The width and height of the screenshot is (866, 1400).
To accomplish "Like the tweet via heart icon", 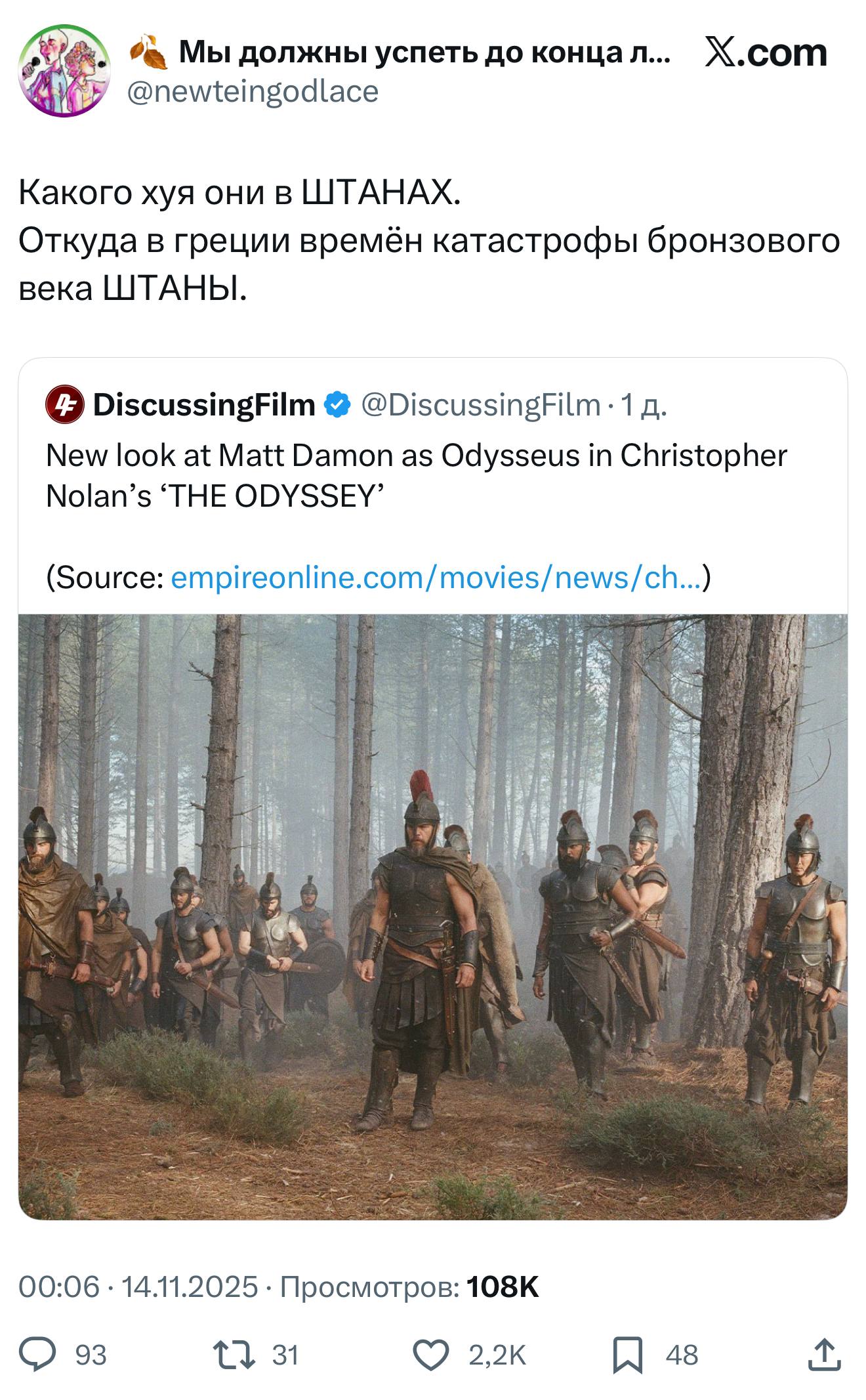I will pyautogui.click(x=430, y=1355).
